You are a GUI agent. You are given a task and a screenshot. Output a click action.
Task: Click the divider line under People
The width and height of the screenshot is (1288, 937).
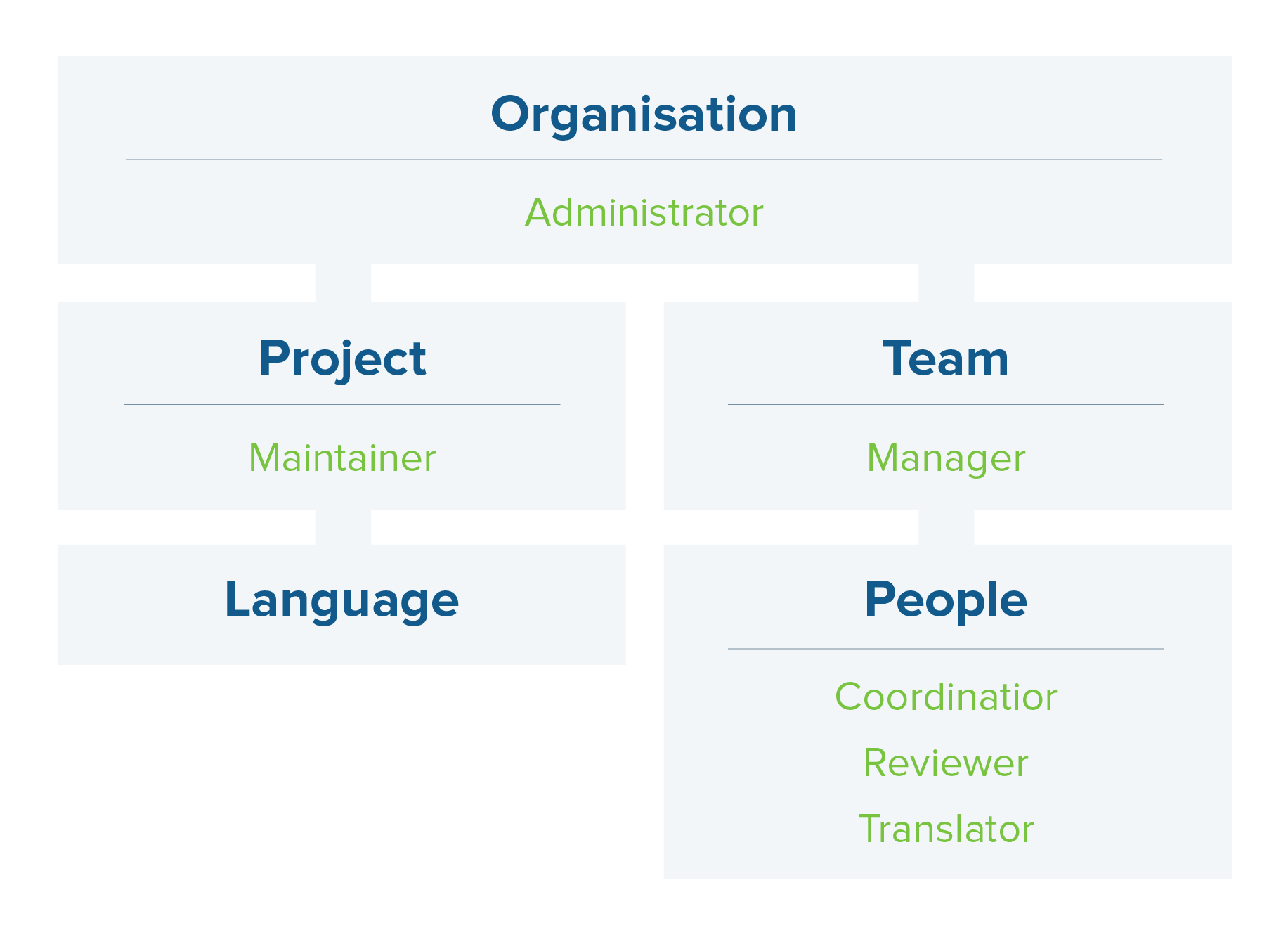946,648
